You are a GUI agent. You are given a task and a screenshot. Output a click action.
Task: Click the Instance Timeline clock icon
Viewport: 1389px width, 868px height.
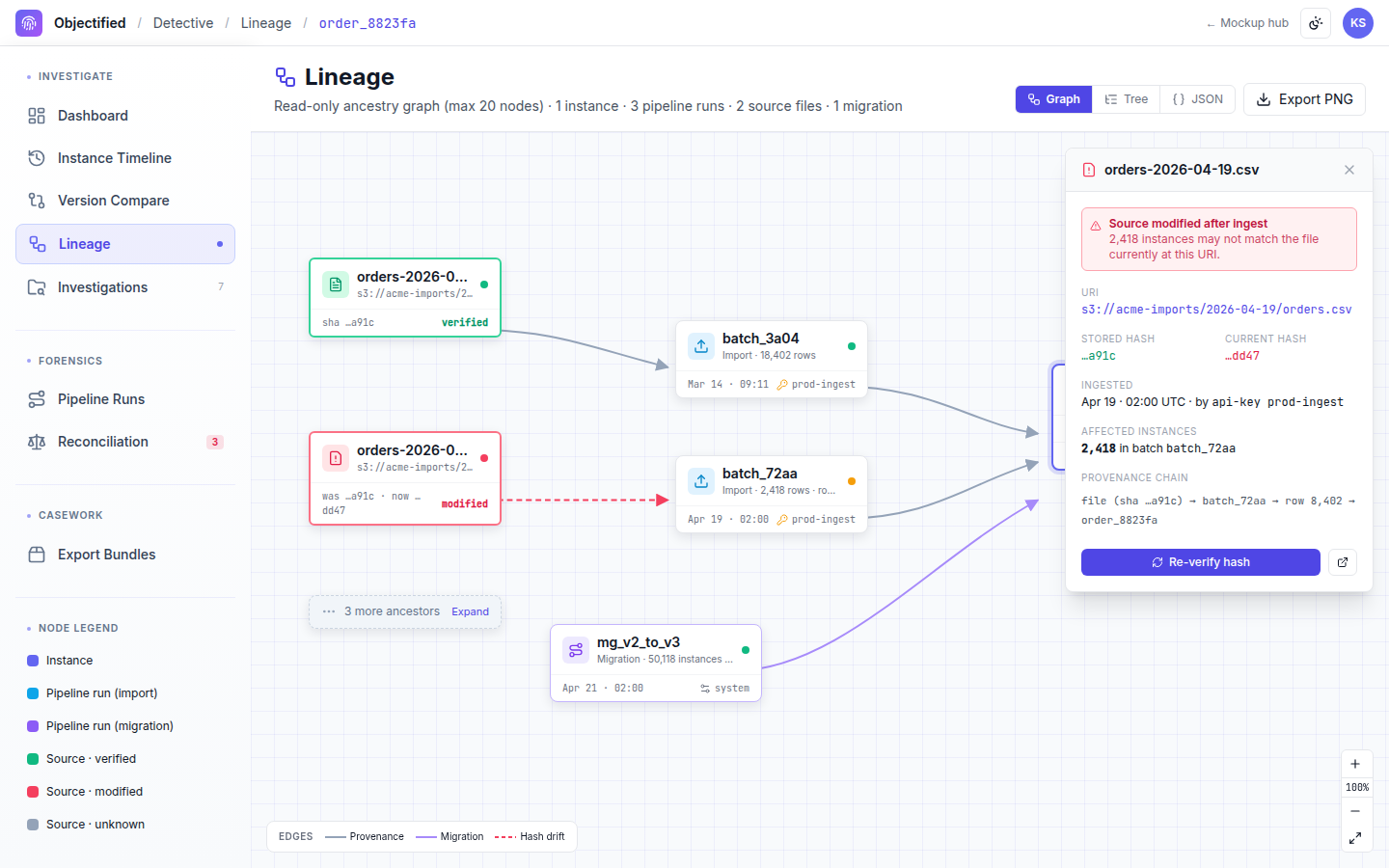point(37,158)
